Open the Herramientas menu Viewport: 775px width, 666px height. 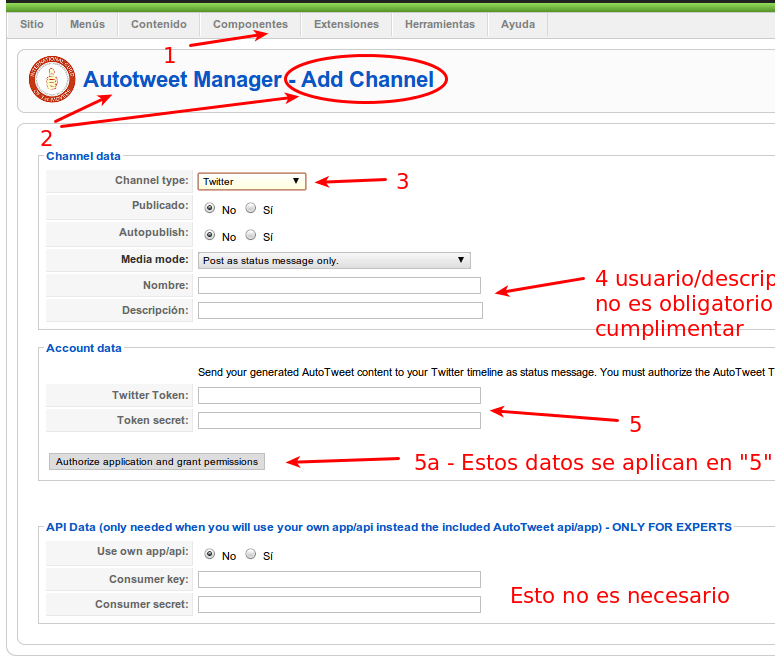440,24
